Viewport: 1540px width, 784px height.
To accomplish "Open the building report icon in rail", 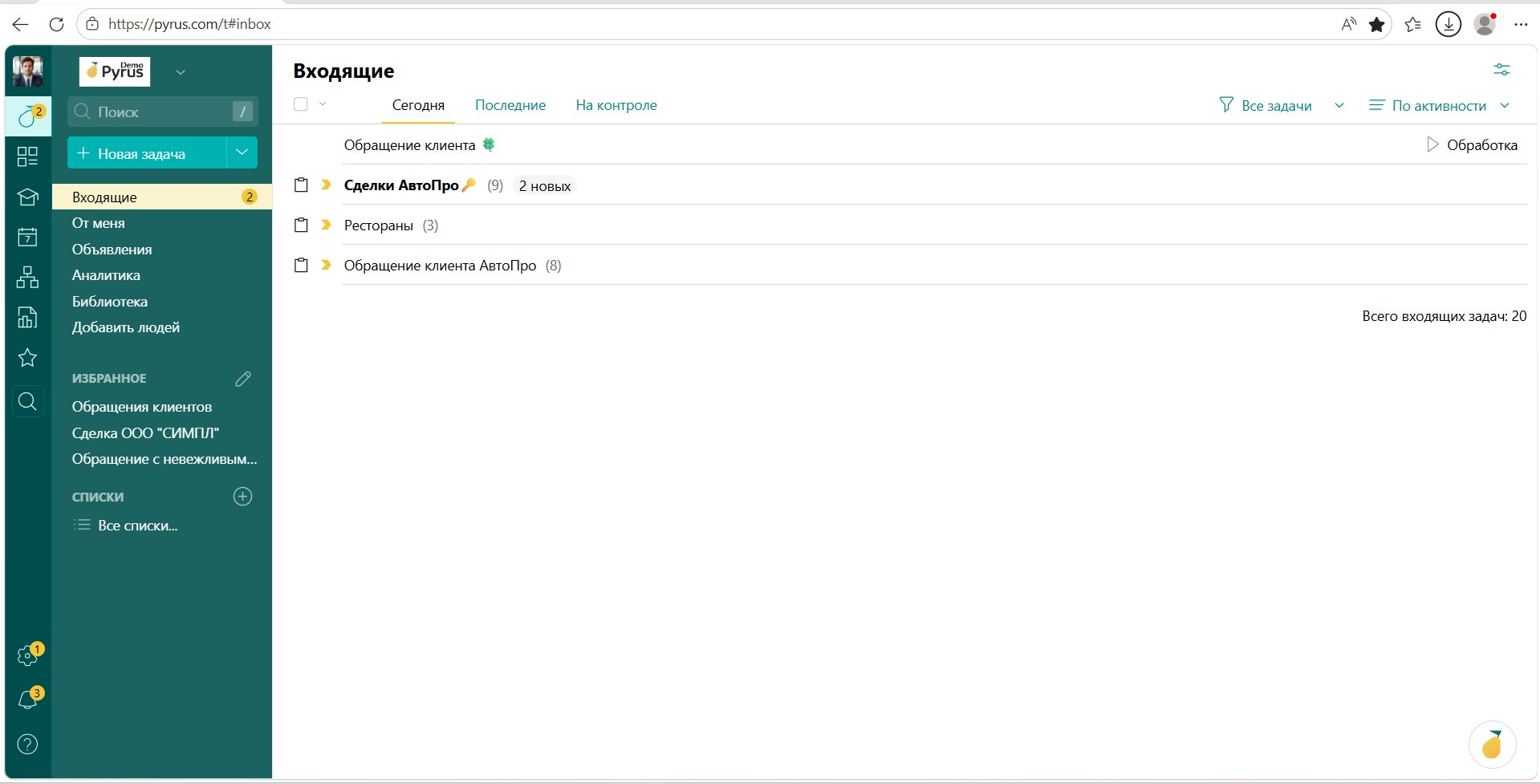I will point(27,318).
